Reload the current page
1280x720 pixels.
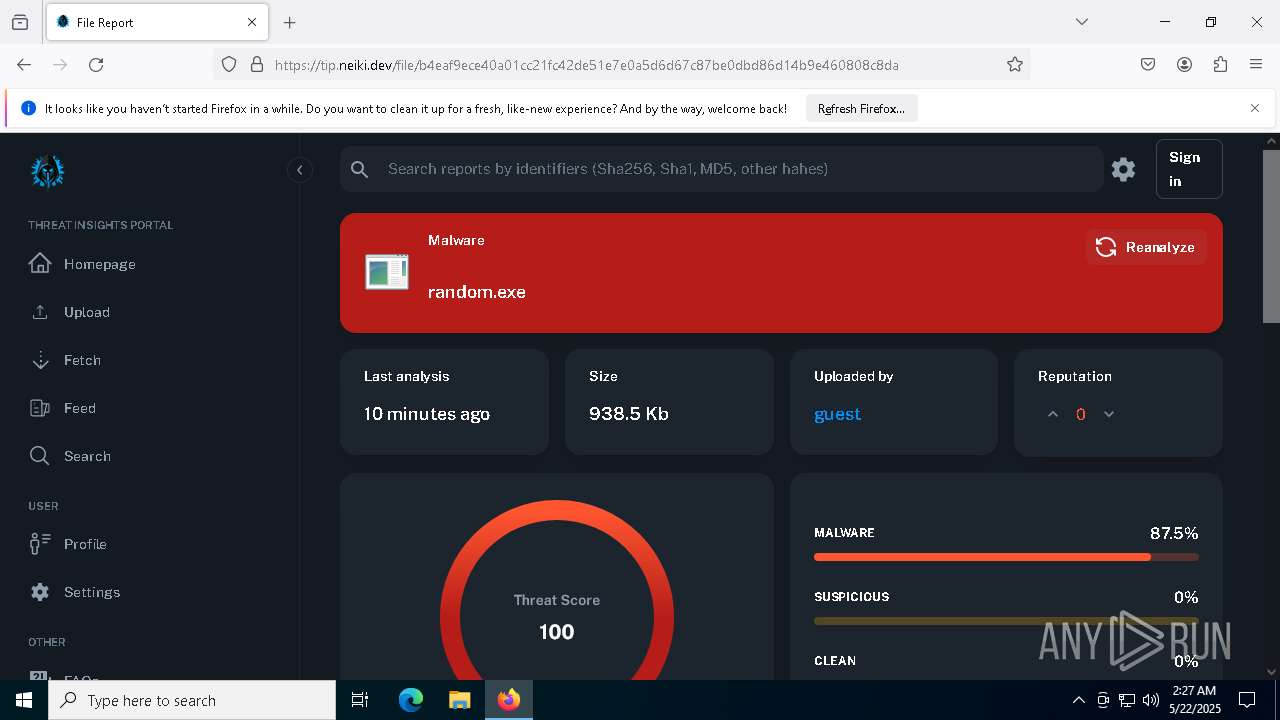coord(96,64)
